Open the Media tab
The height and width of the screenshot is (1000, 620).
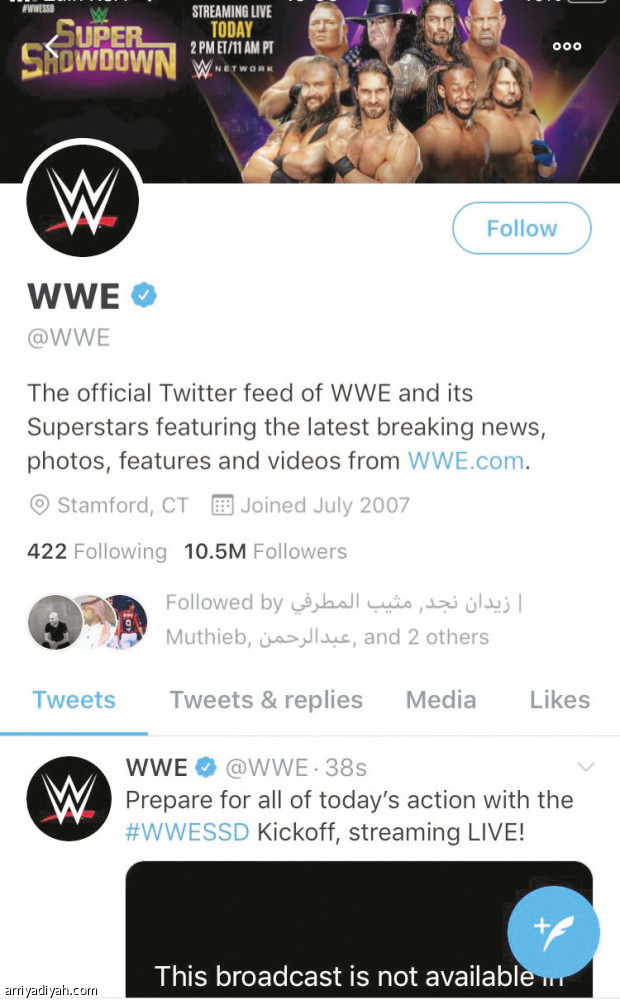[x=441, y=700]
